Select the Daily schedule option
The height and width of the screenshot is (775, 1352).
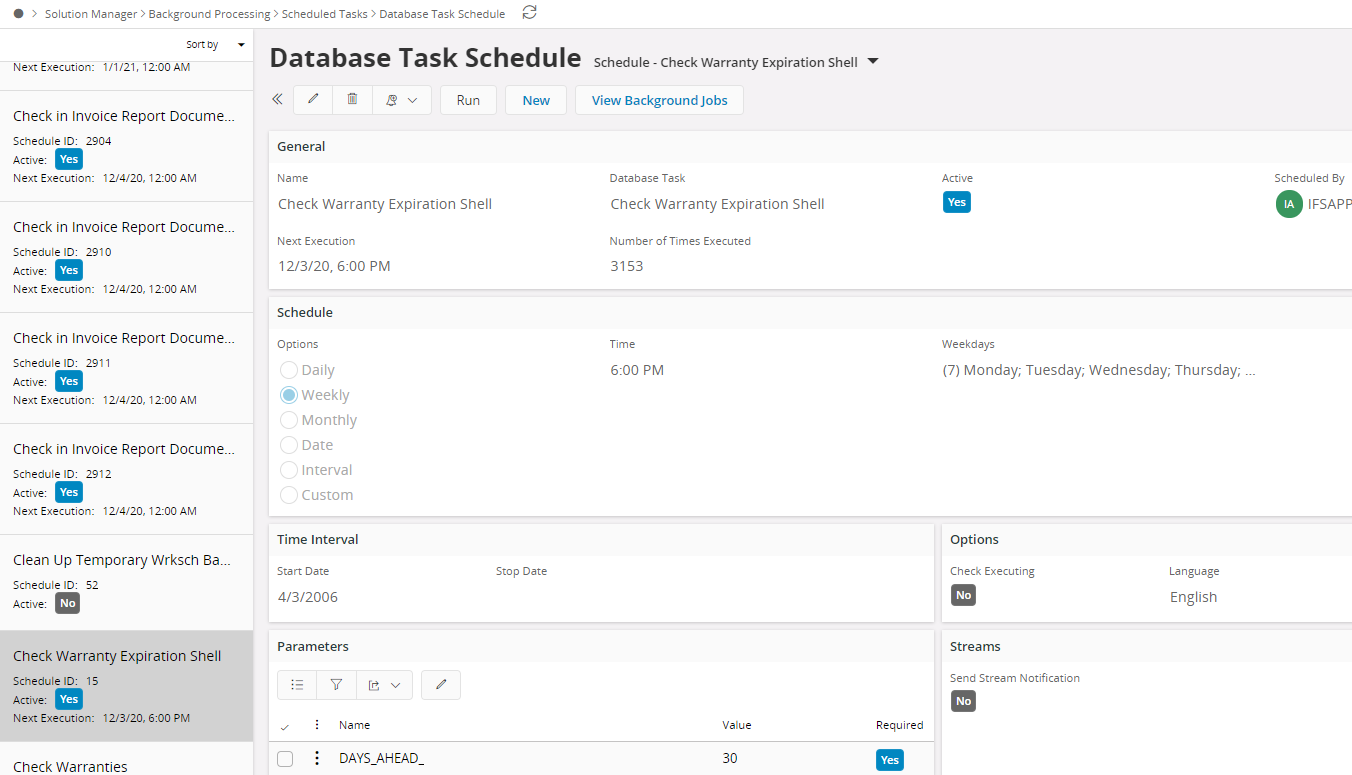[x=289, y=370]
